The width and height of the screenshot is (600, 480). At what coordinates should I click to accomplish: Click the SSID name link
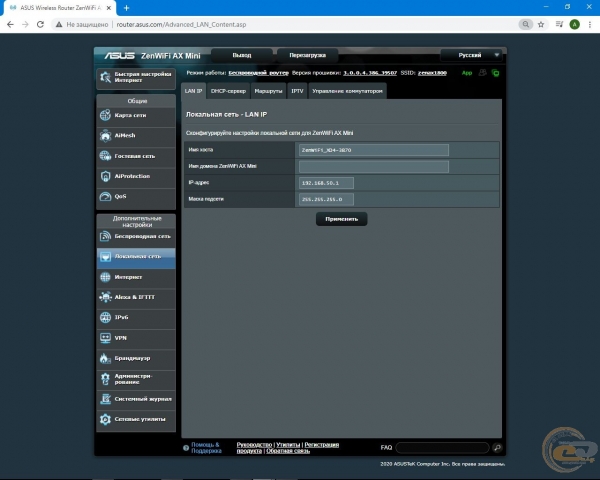432,73
